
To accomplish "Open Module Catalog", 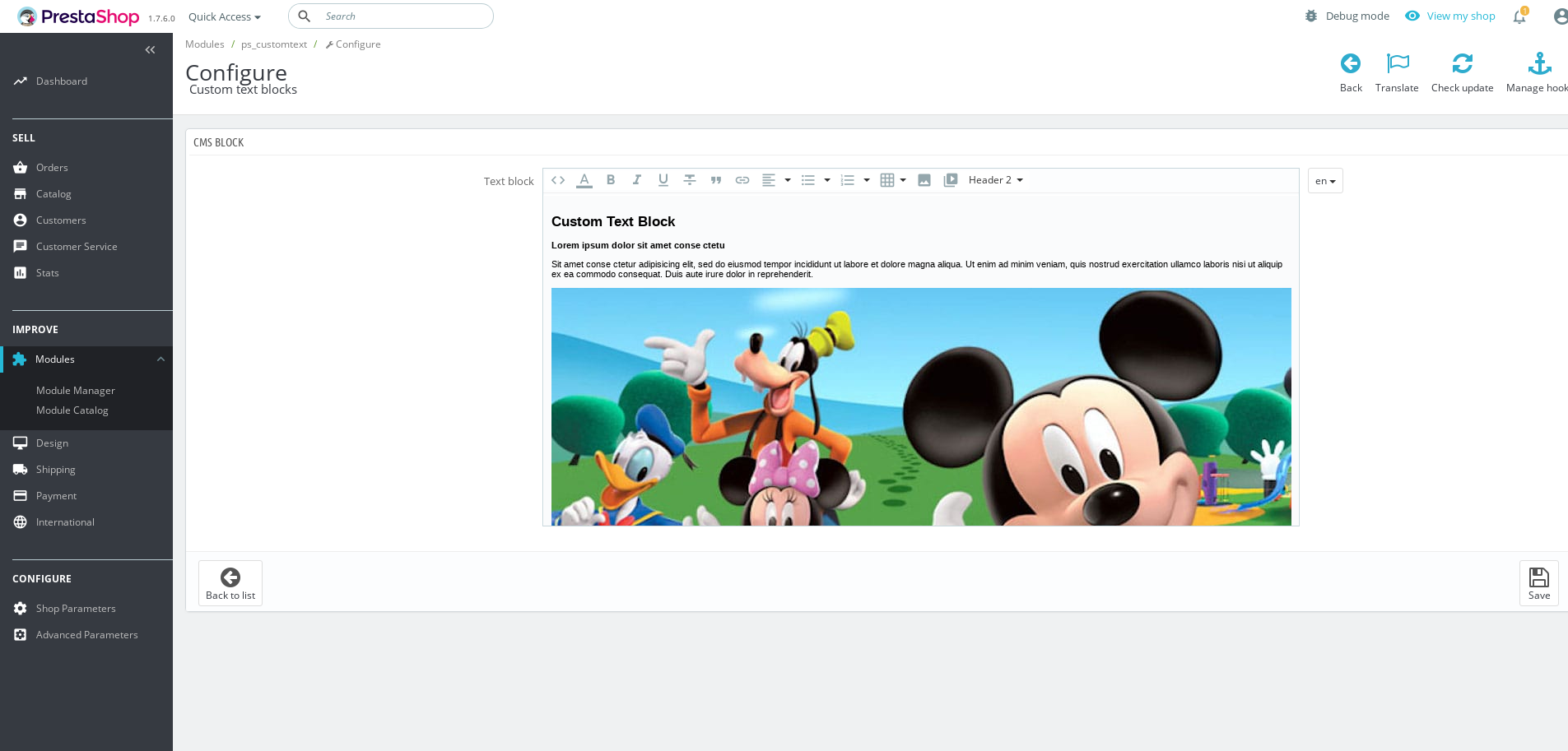I will [72, 410].
